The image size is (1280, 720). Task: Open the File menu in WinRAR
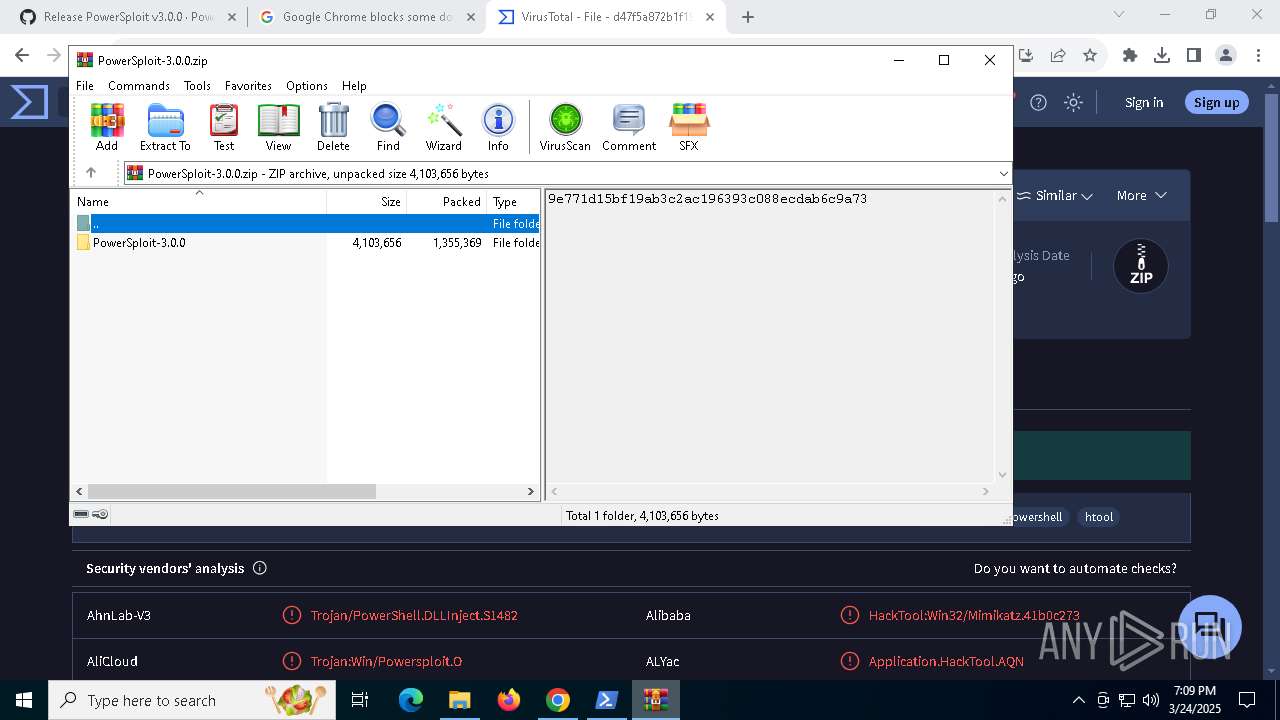point(85,86)
